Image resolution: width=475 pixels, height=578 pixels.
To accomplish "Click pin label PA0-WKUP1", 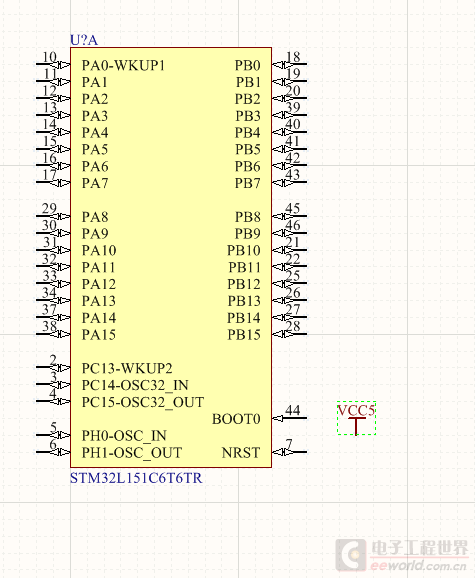I will coord(123,65).
